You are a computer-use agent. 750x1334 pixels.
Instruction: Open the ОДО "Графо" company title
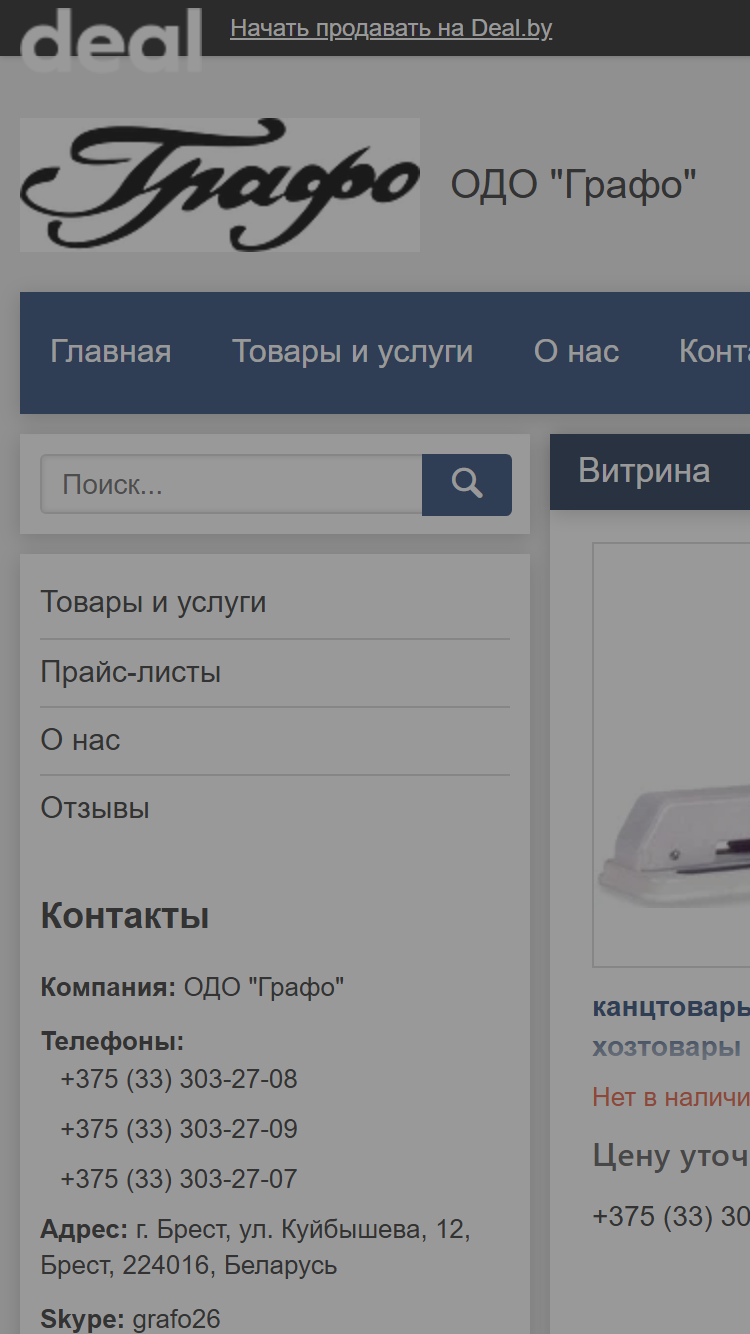(x=574, y=185)
